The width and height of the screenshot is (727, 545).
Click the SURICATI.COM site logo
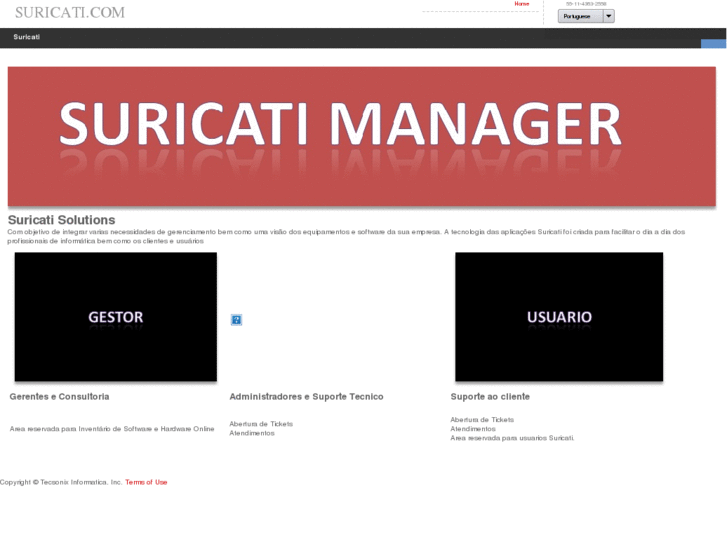[x=70, y=13]
